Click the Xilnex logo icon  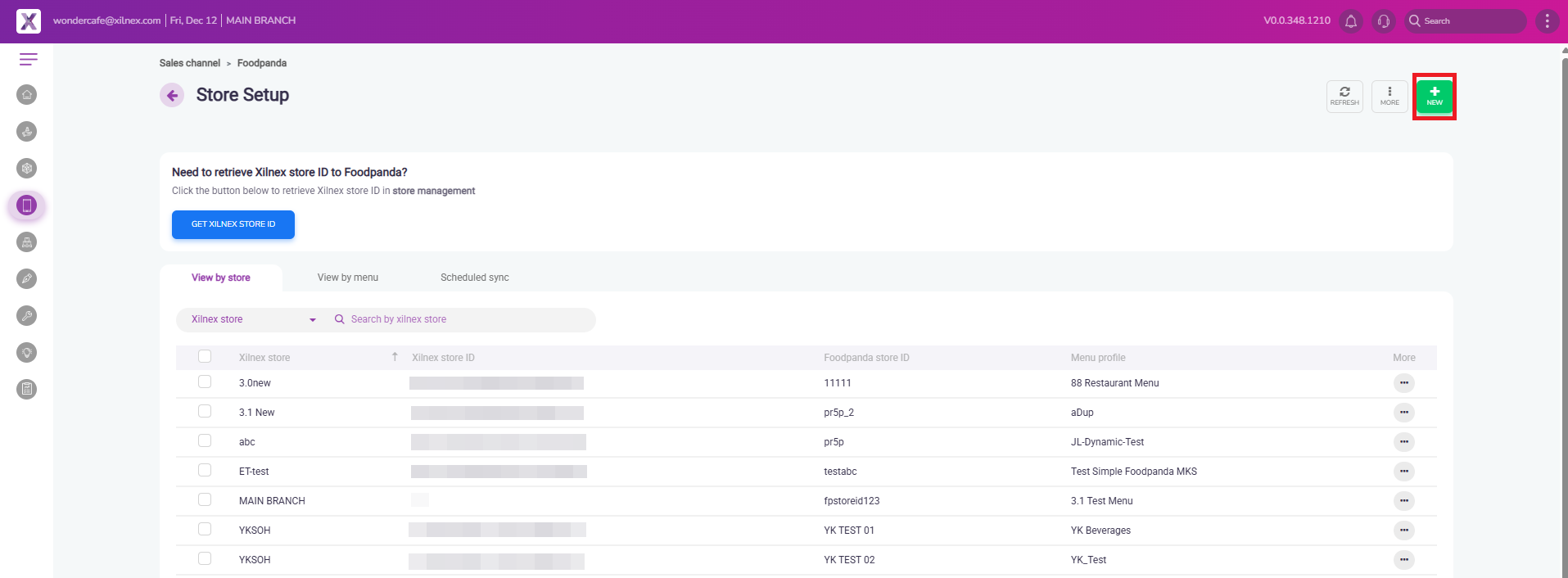click(29, 21)
